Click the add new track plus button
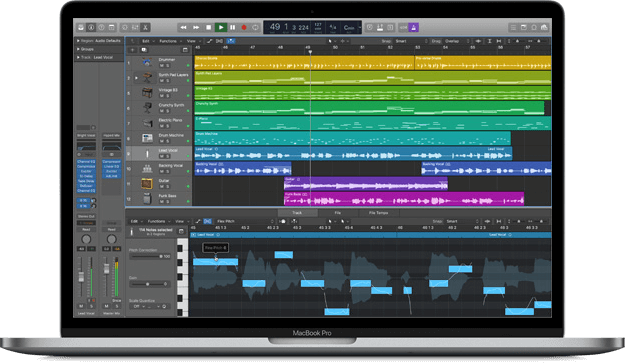The height and width of the screenshot is (364, 625). pyautogui.click(x=133, y=50)
